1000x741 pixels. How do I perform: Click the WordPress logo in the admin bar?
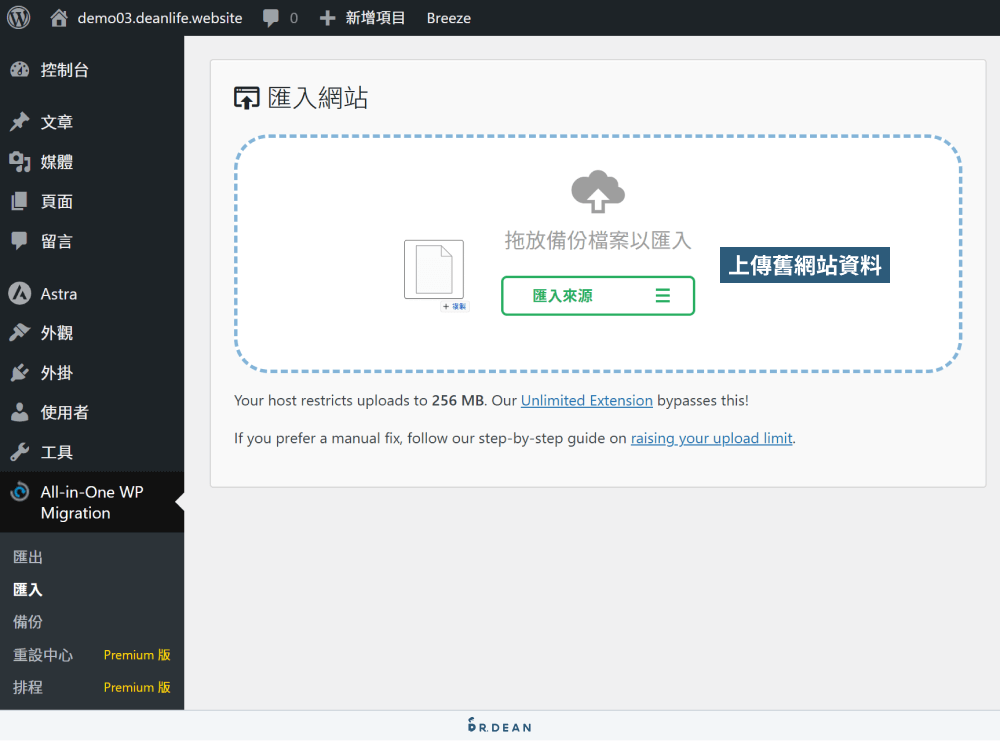(x=18, y=17)
